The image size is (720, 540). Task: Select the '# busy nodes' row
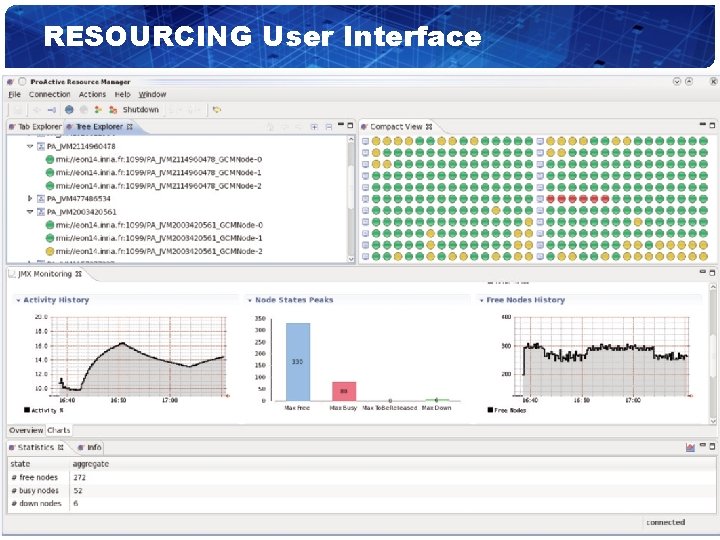pyautogui.click(x=362, y=490)
